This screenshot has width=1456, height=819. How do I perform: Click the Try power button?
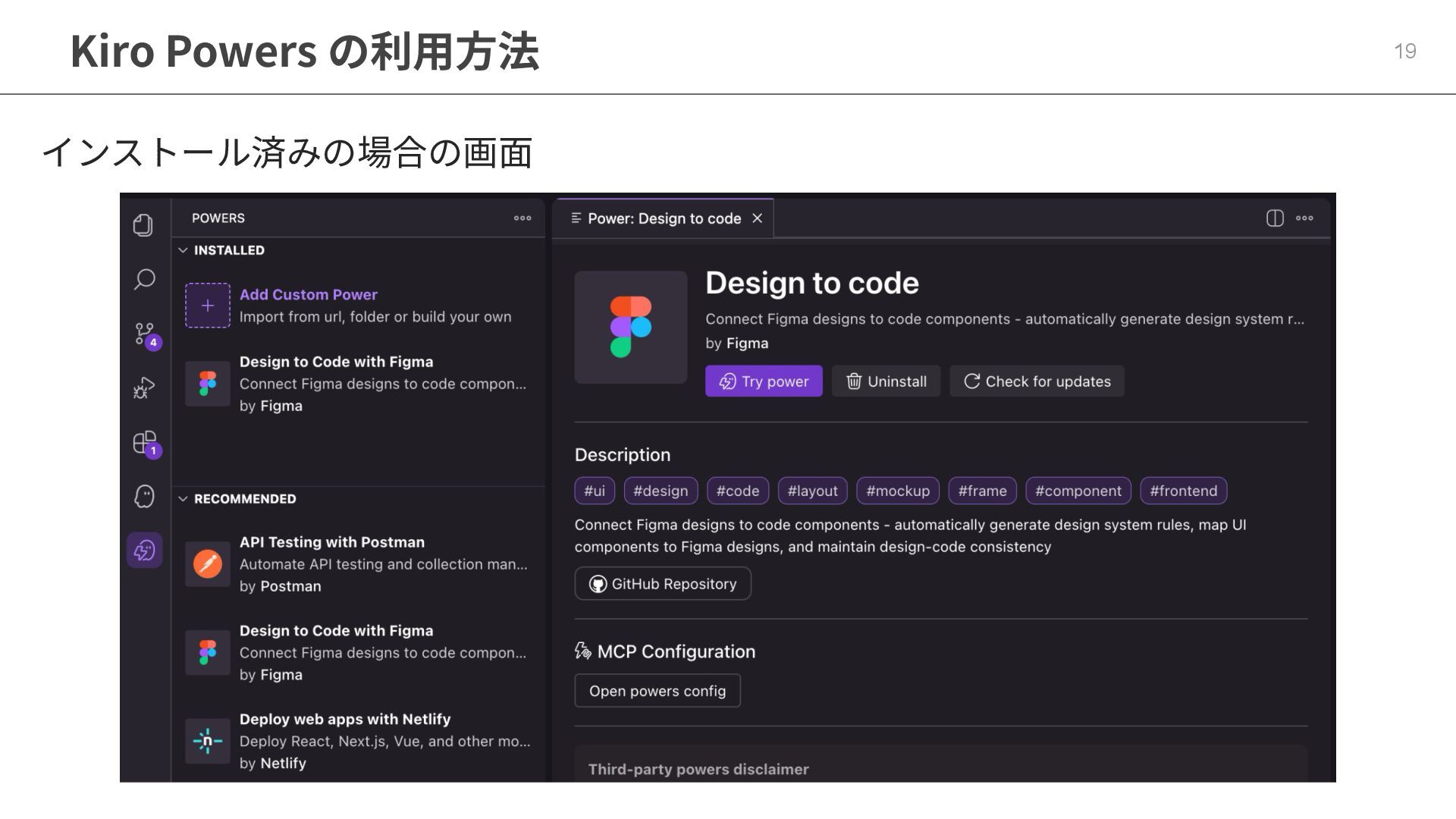tap(764, 381)
